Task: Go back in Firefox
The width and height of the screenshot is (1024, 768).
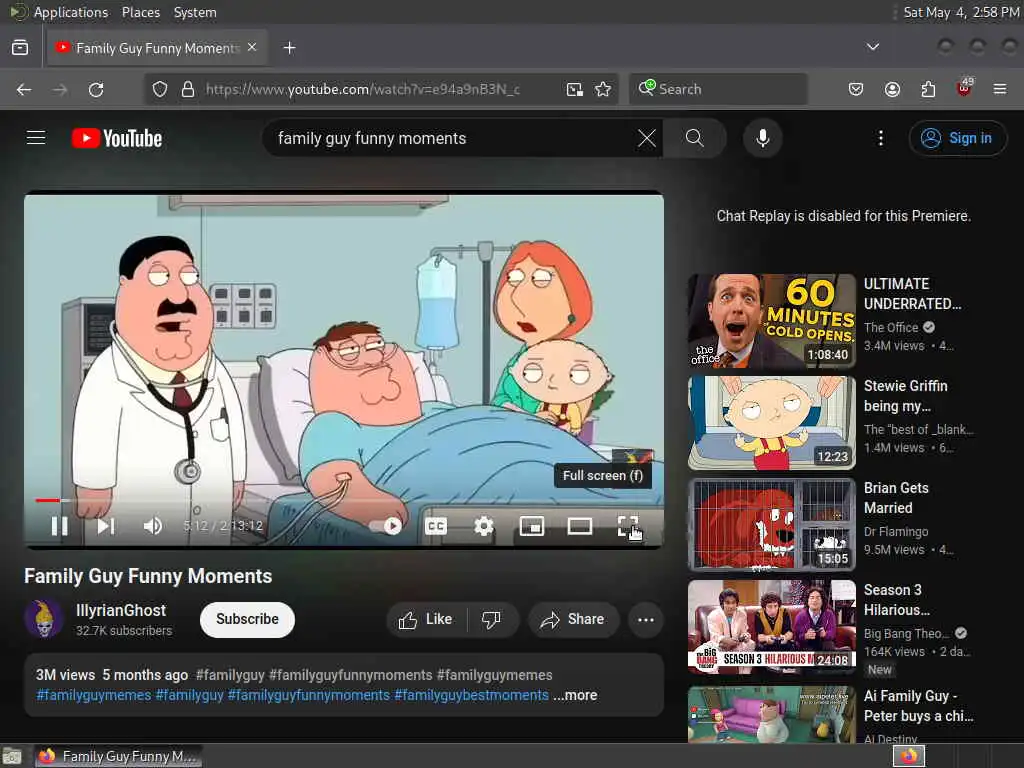Action: 24,89
